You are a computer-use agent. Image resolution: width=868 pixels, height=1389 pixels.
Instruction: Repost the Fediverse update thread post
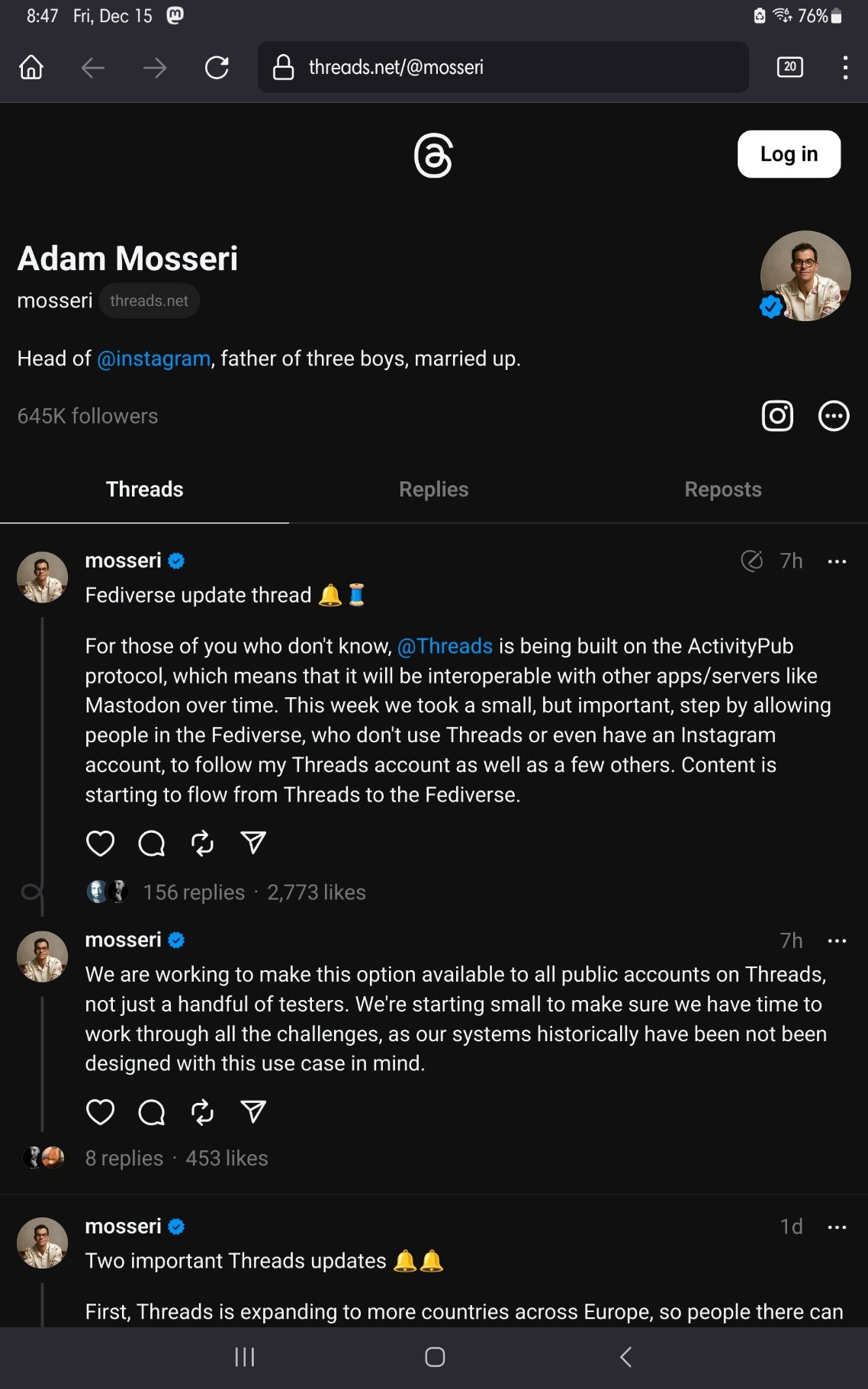coord(202,843)
